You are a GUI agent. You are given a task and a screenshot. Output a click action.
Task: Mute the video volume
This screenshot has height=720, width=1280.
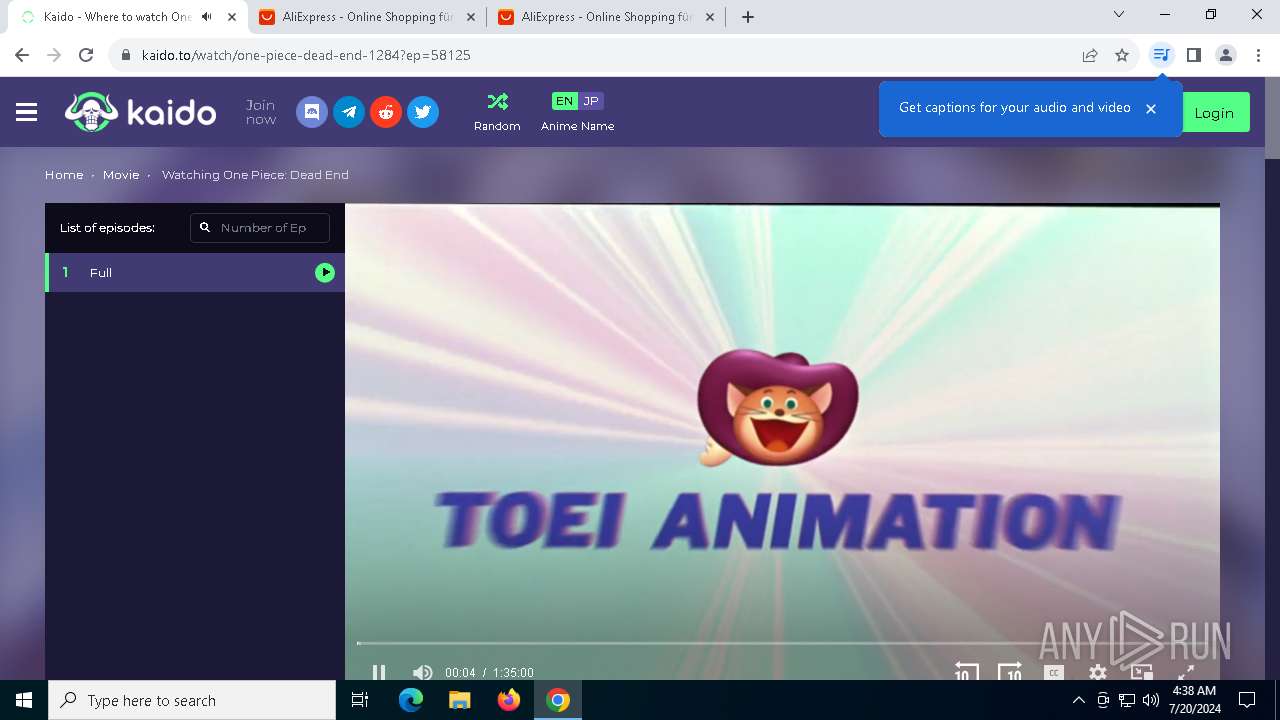click(422, 672)
